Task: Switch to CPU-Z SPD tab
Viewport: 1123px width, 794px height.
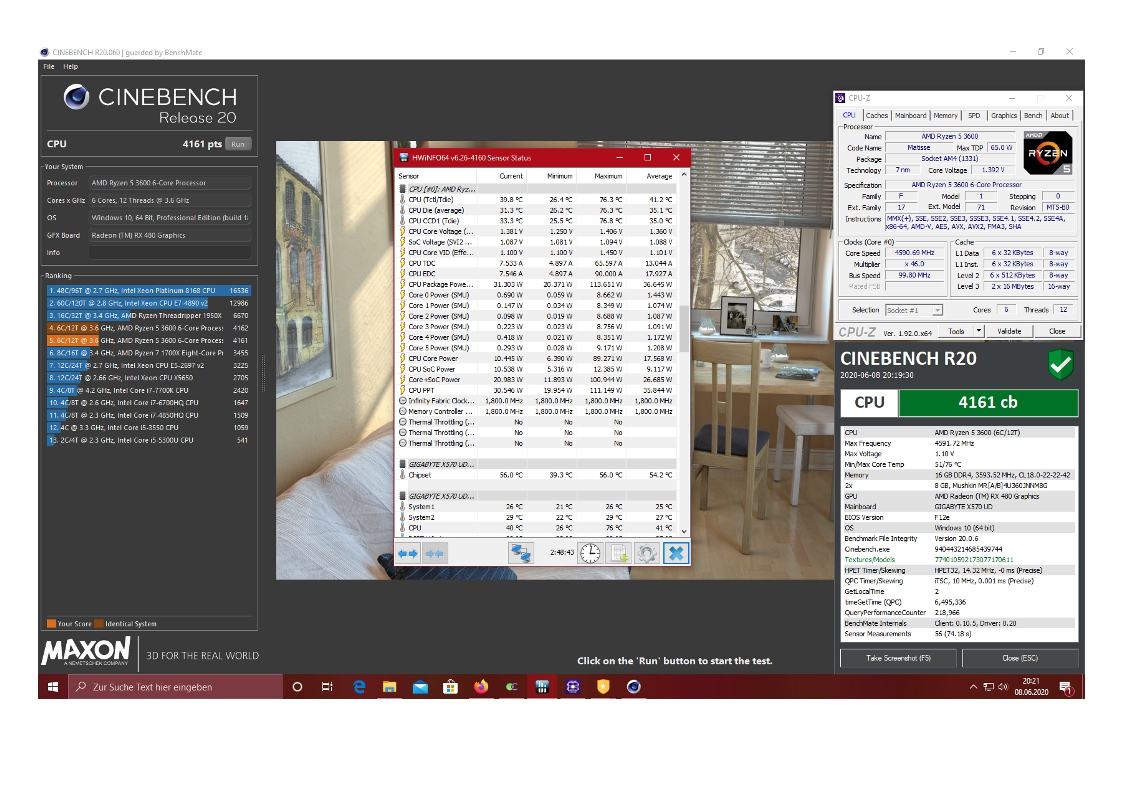Action: [x=974, y=115]
